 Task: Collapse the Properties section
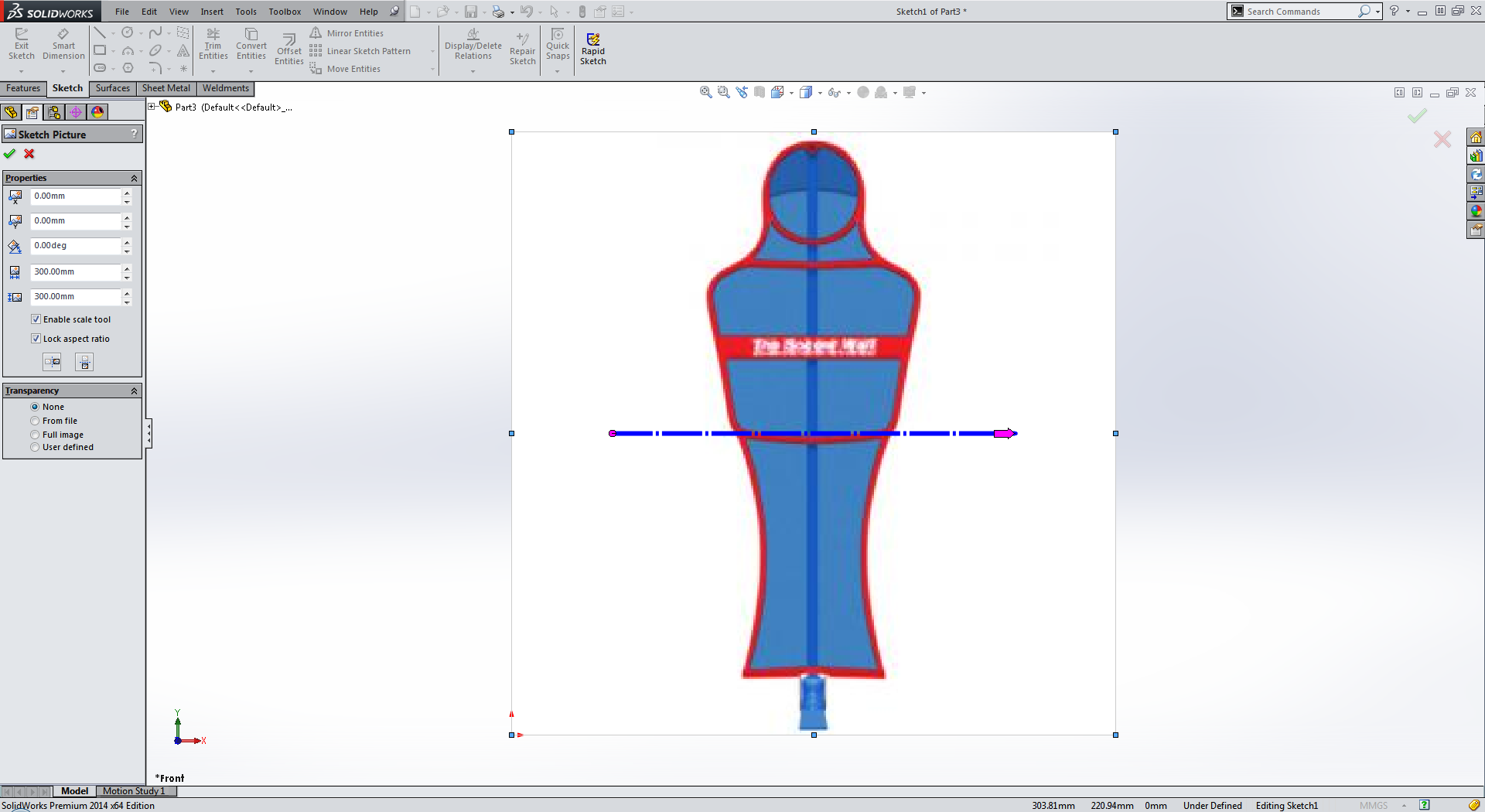134,178
